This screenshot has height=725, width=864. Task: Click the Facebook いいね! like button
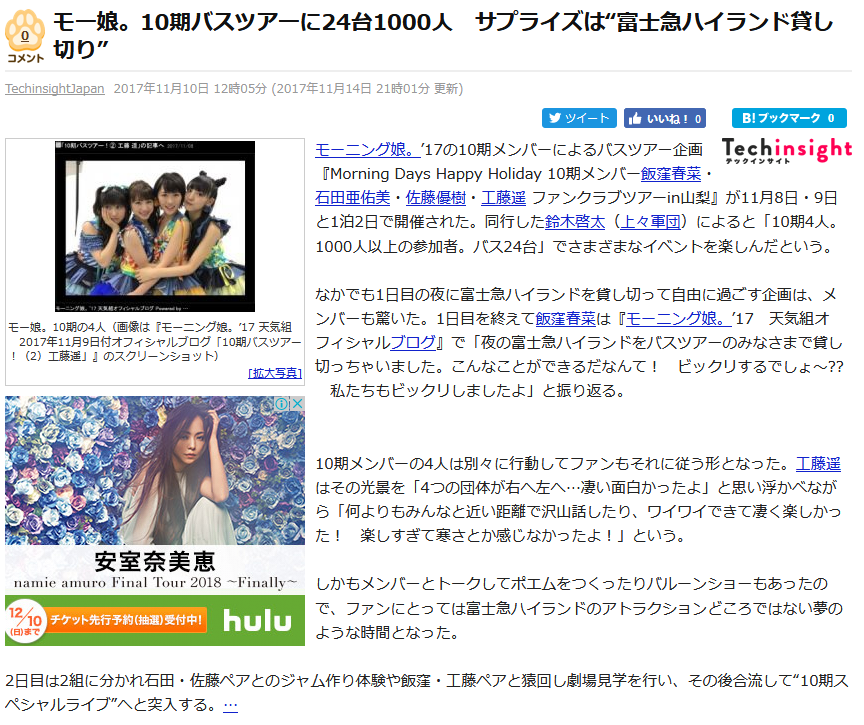[665, 118]
